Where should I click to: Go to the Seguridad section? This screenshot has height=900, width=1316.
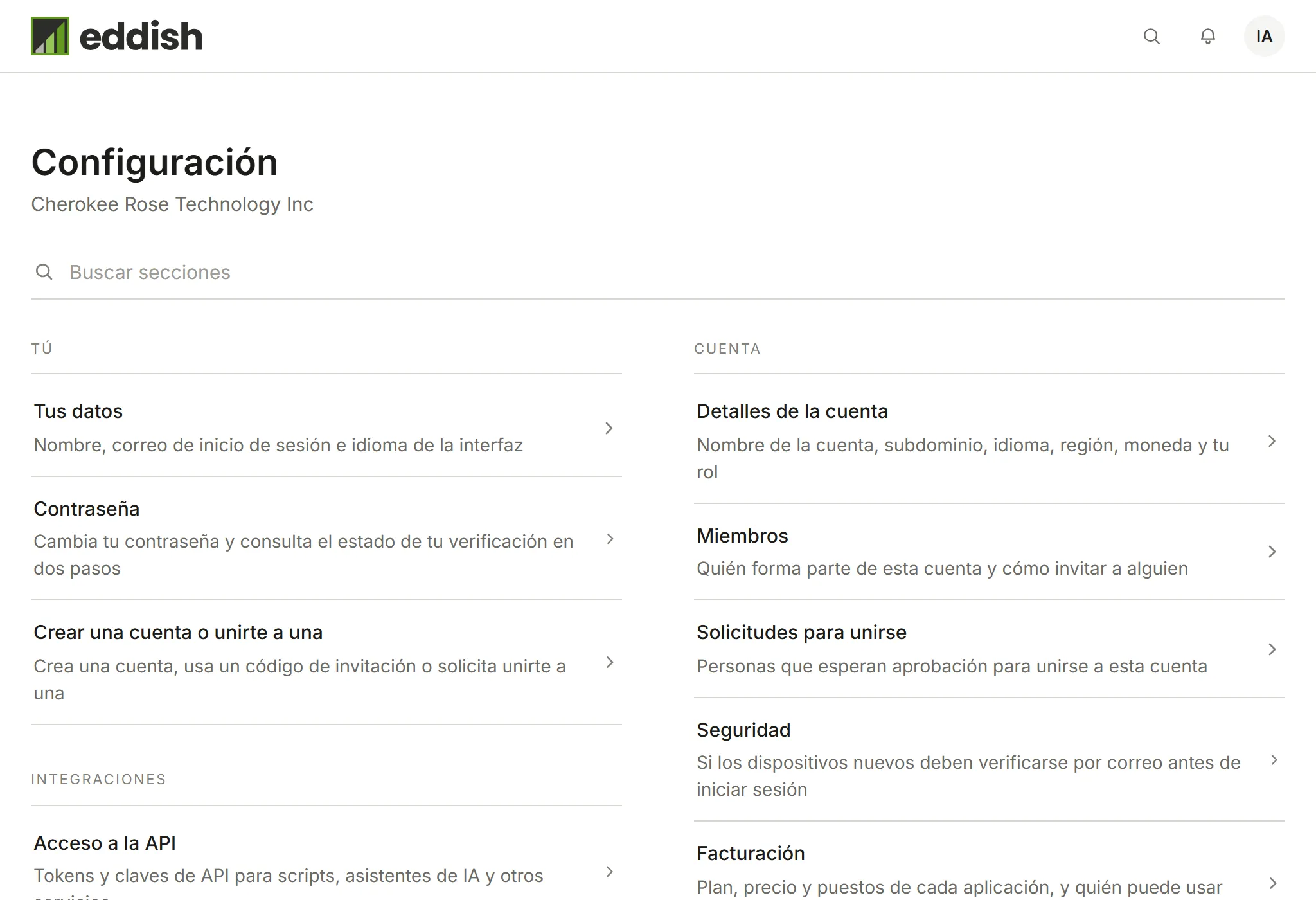point(990,760)
